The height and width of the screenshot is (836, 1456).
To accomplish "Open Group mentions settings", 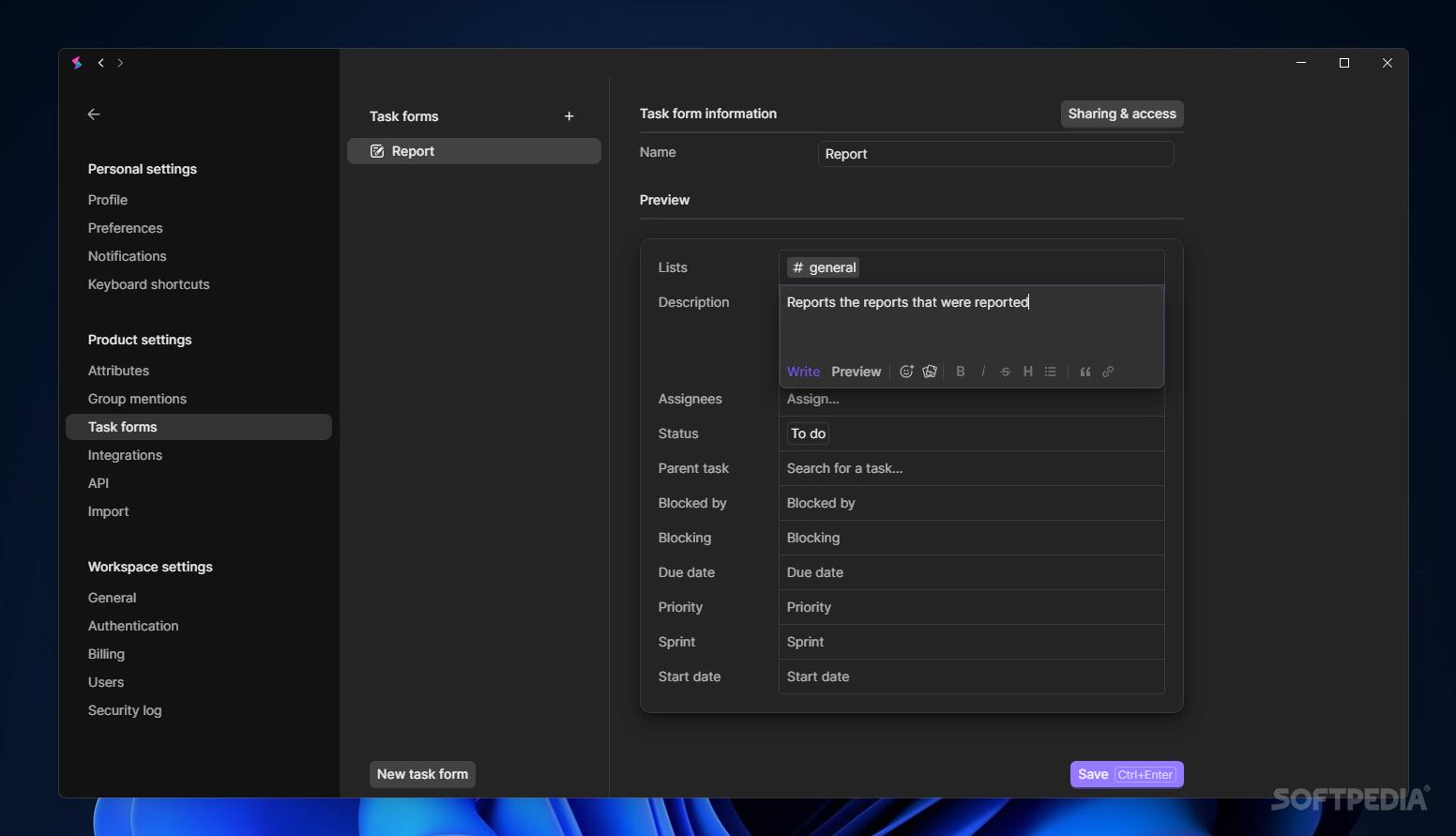I will click(138, 399).
